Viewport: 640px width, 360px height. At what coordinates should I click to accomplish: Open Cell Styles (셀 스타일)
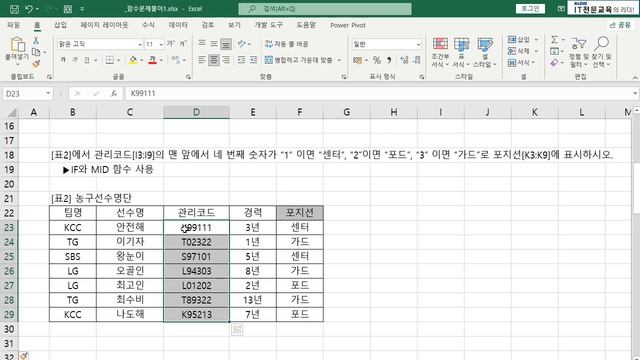tap(485, 52)
